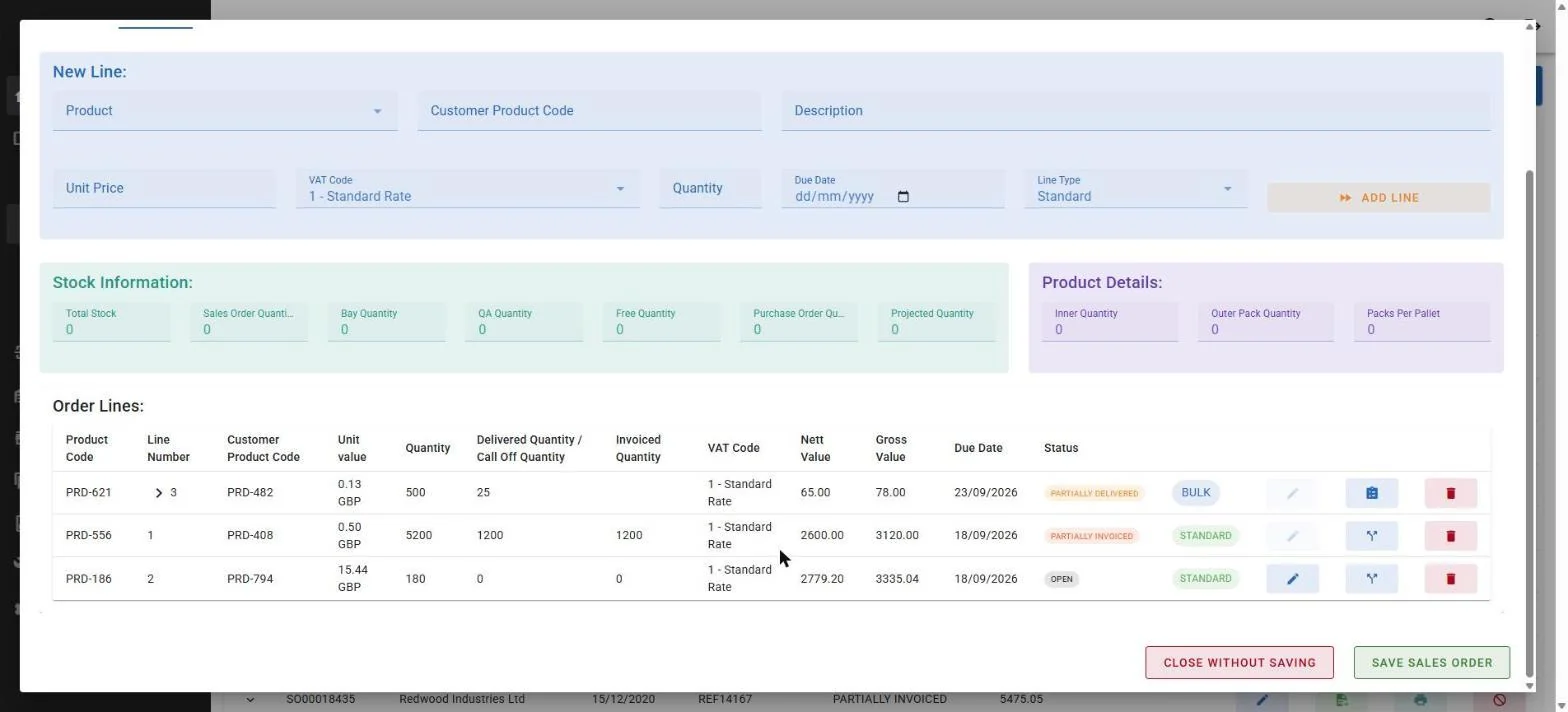Click the PARTIALLY DELIVERED status badge
The height and width of the screenshot is (712, 1568).
(1094, 494)
